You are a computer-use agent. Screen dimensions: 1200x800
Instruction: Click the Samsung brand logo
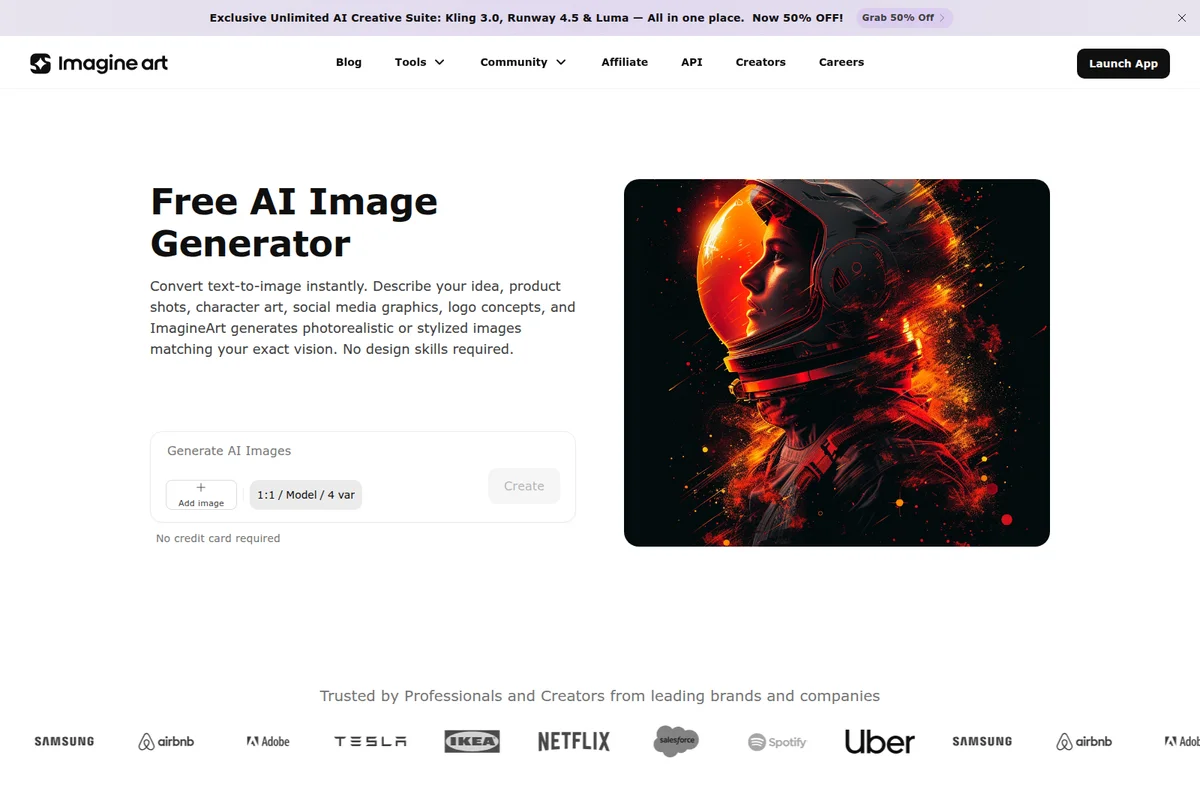pyautogui.click(x=63, y=741)
